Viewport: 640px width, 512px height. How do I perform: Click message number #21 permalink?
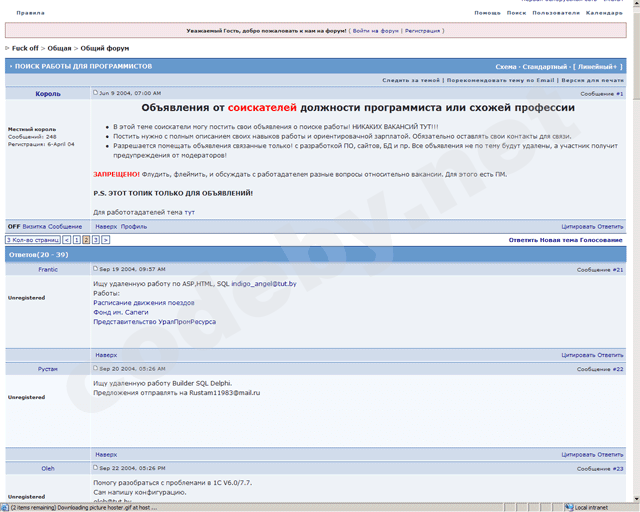[x=618, y=269]
